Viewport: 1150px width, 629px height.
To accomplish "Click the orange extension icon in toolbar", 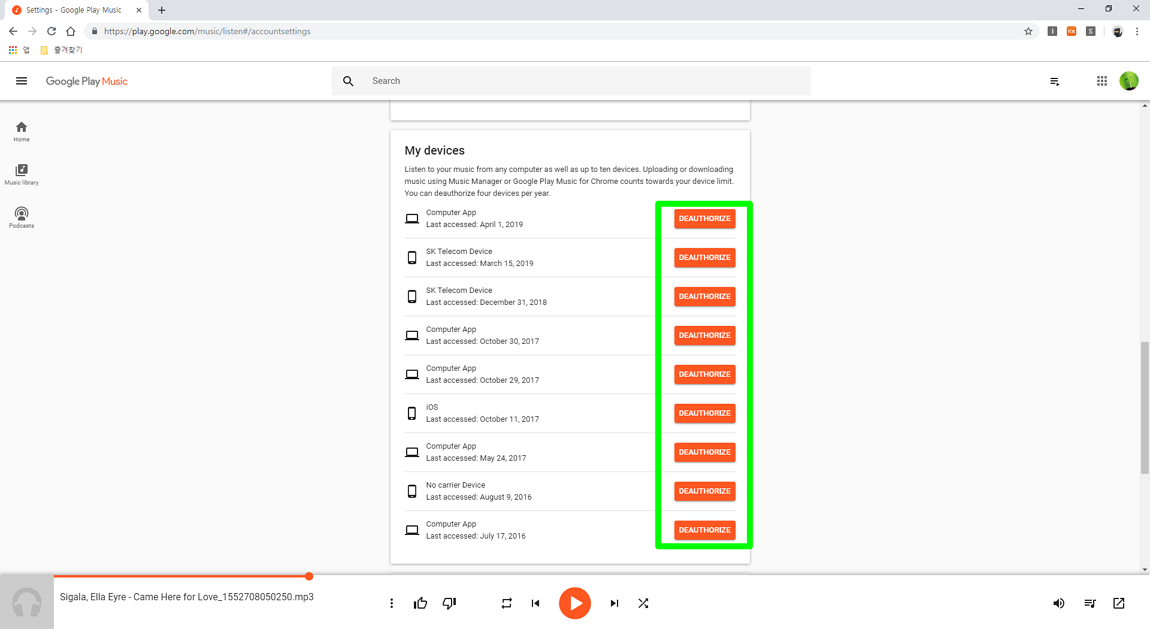I will tap(1072, 31).
